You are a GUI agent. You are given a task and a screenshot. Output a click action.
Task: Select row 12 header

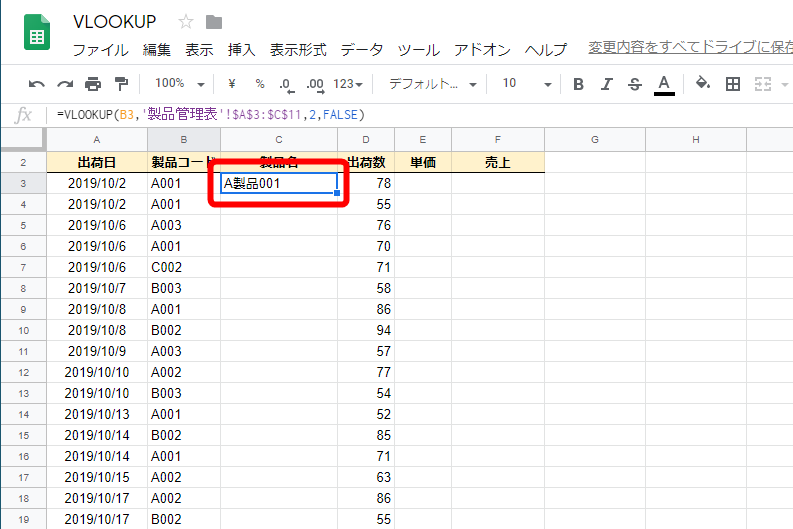pyautogui.click(x=23, y=372)
